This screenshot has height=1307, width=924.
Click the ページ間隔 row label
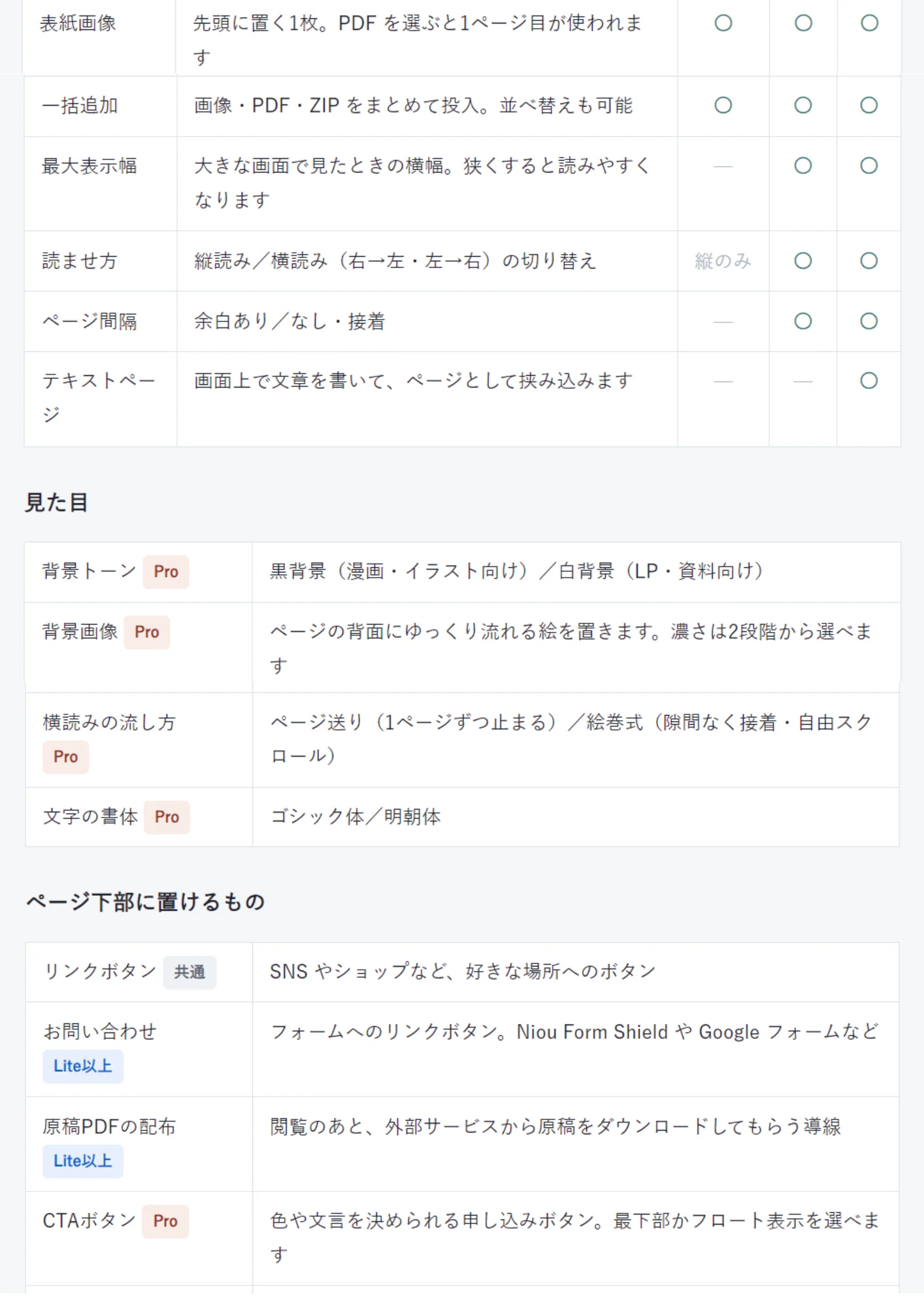coord(90,322)
